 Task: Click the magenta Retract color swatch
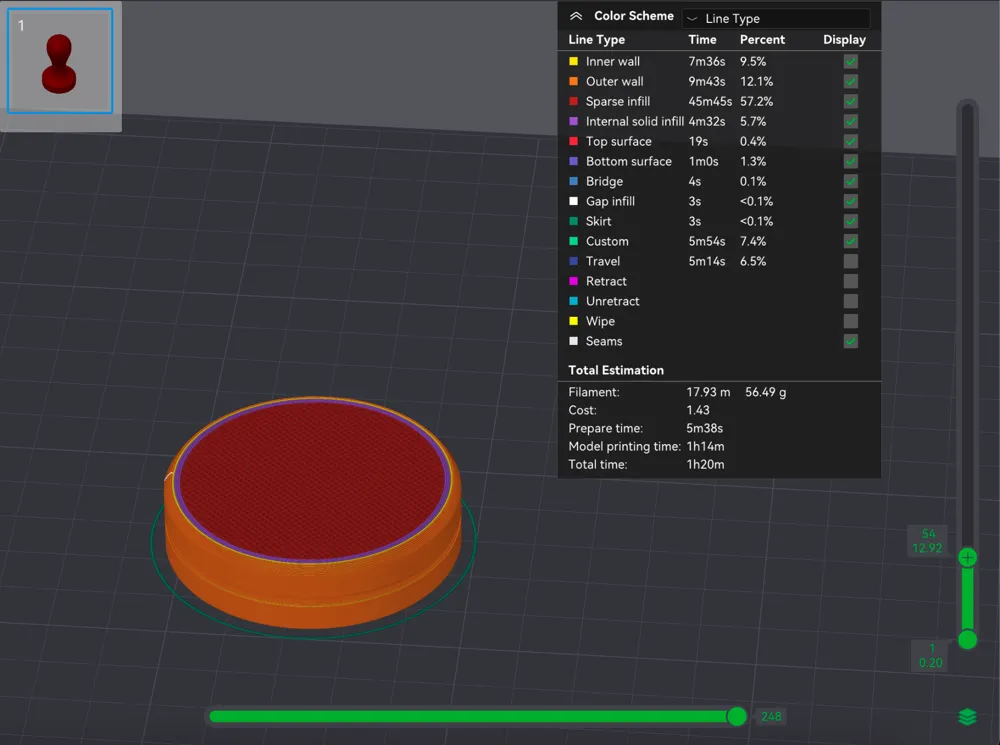point(573,281)
